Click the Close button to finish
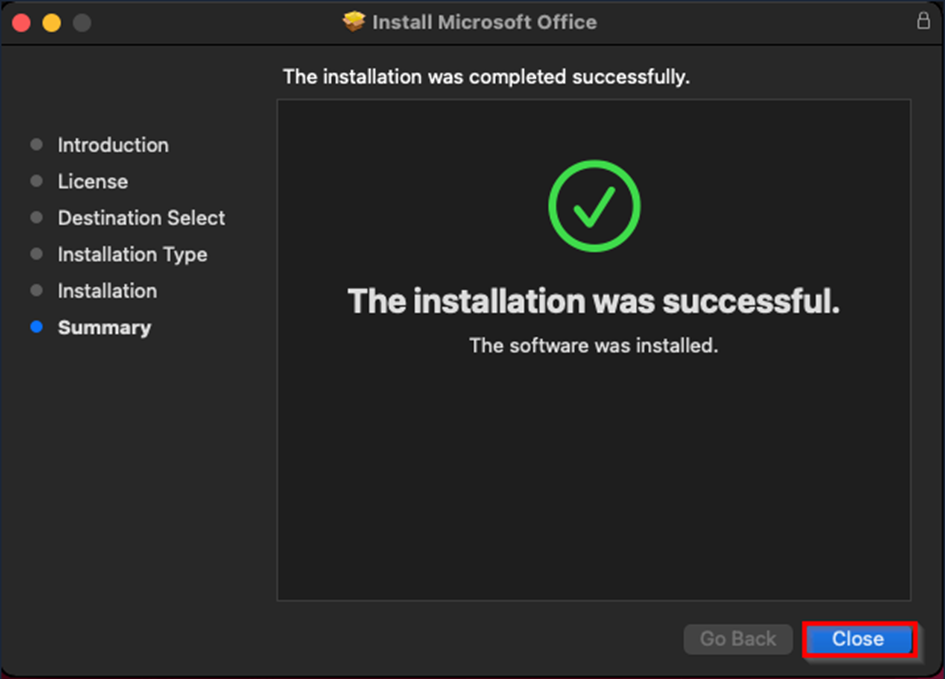Viewport: 945px width, 679px height. (858, 639)
